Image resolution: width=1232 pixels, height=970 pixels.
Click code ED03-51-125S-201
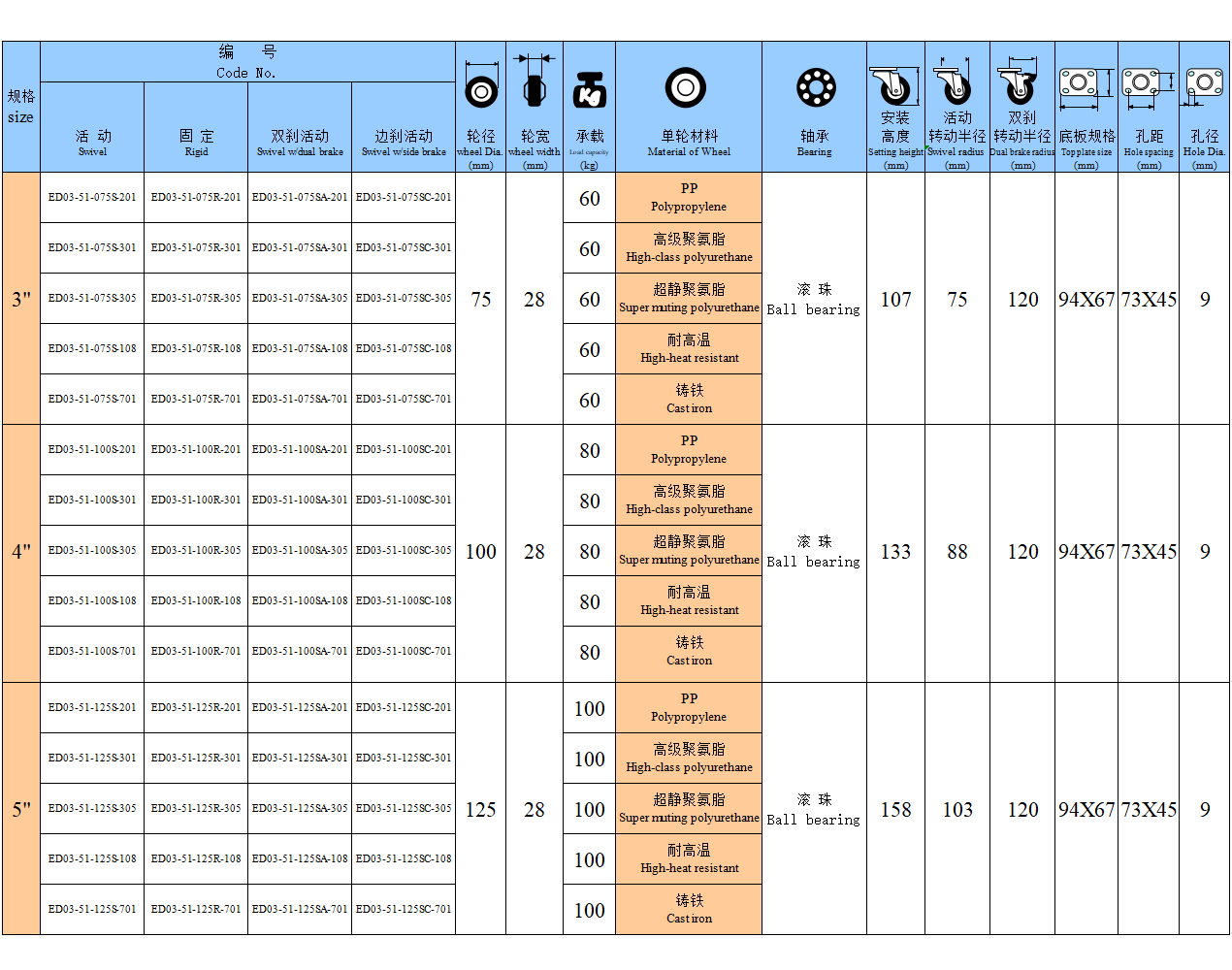(x=92, y=707)
